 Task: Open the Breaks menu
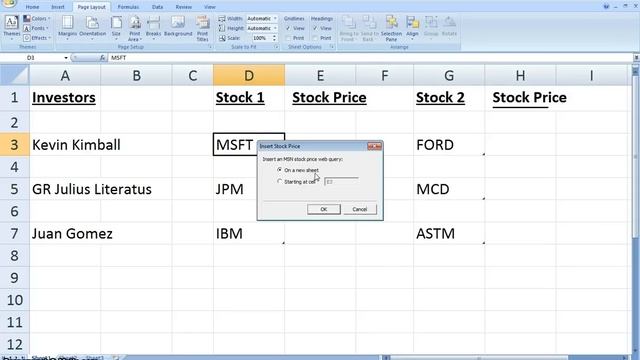click(x=153, y=27)
